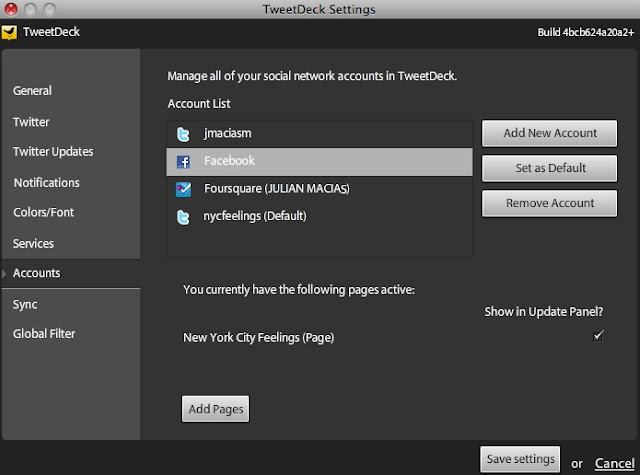The height and width of the screenshot is (475, 640).
Task: Click the Build 4bcb624a20a2+ version text
Action: point(585,32)
